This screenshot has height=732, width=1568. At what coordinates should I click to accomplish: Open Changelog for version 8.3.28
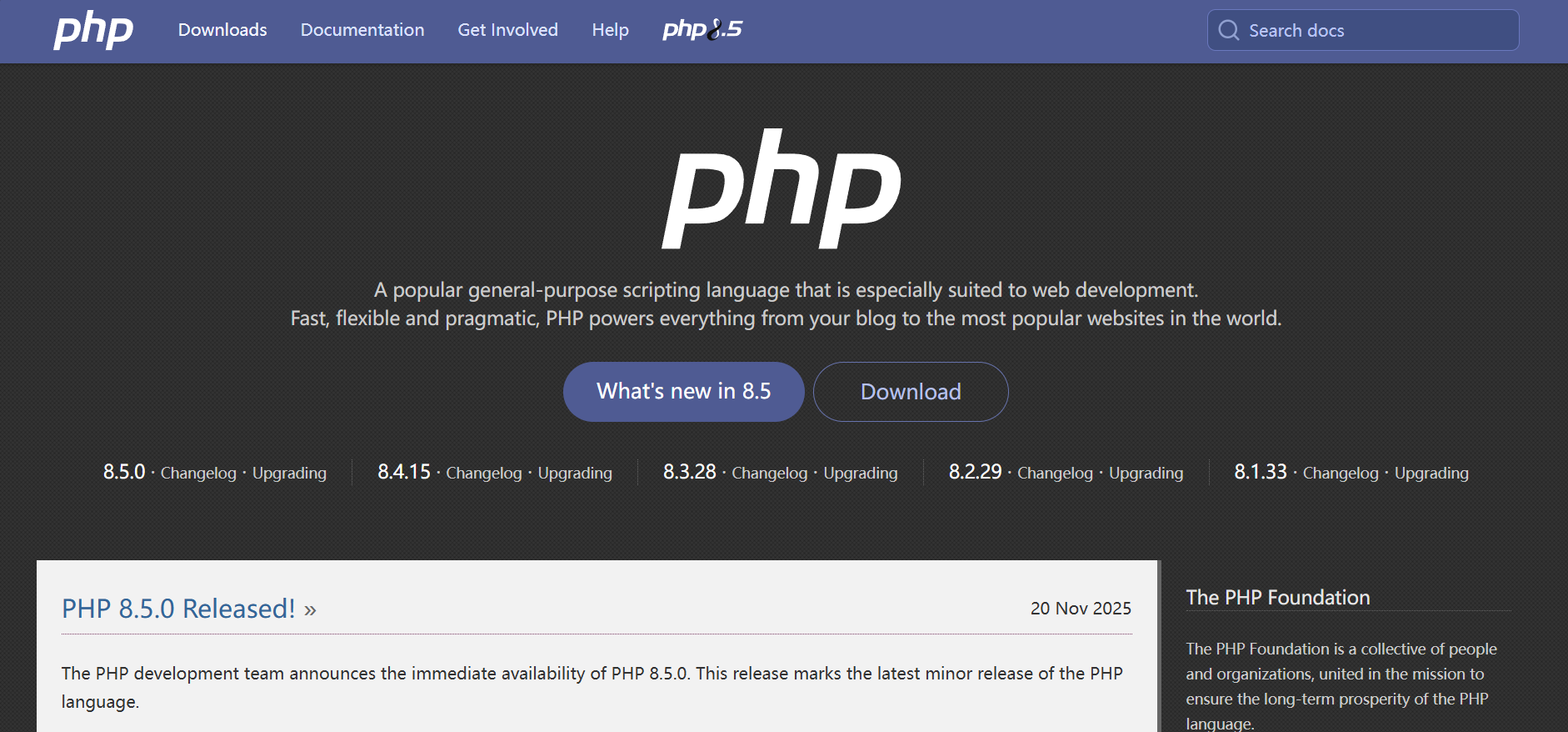click(770, 473)
